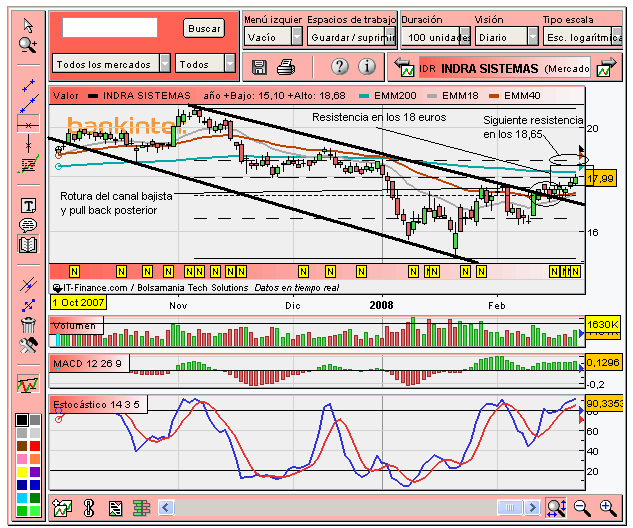Open the hammer and wrench settings

click(28, 345)
